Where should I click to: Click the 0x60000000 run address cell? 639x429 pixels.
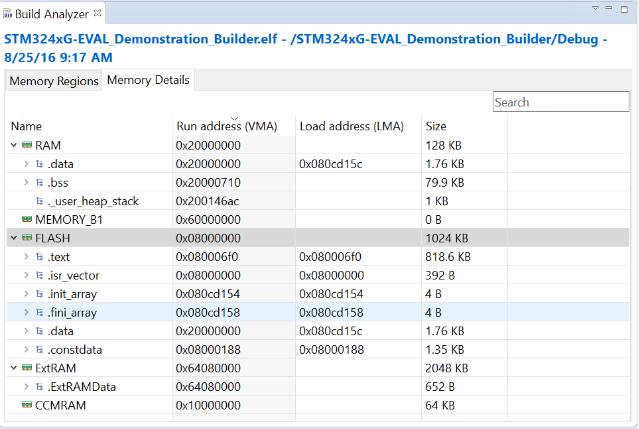[x=208, y=220]
